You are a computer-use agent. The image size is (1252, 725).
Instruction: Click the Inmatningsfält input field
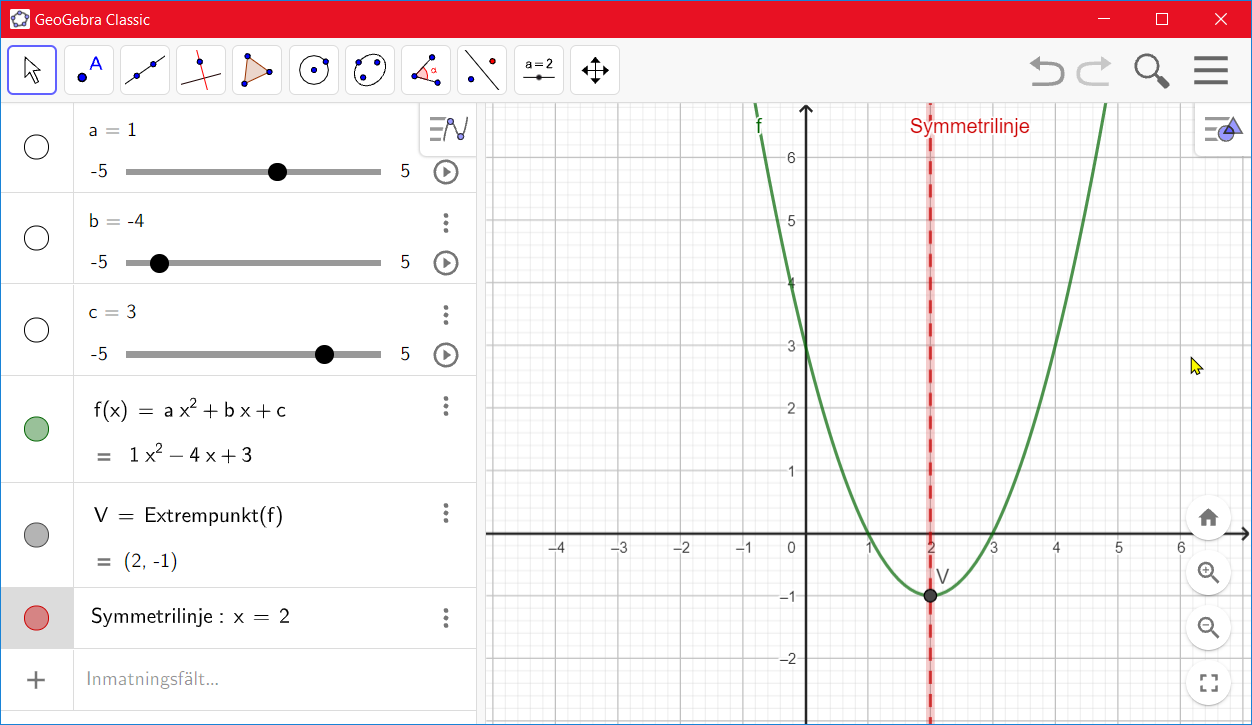pos(270,680)
